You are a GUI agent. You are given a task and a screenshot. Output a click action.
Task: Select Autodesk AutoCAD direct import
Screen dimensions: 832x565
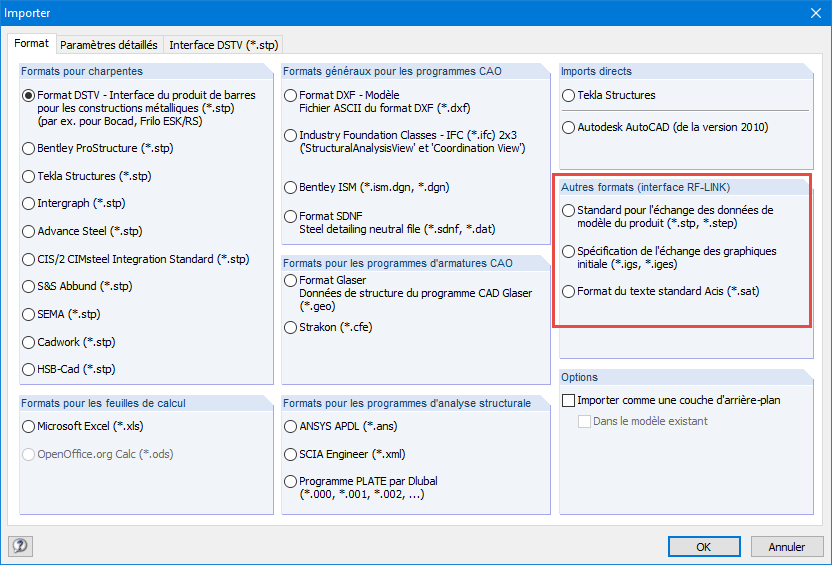tap(569, 128)
